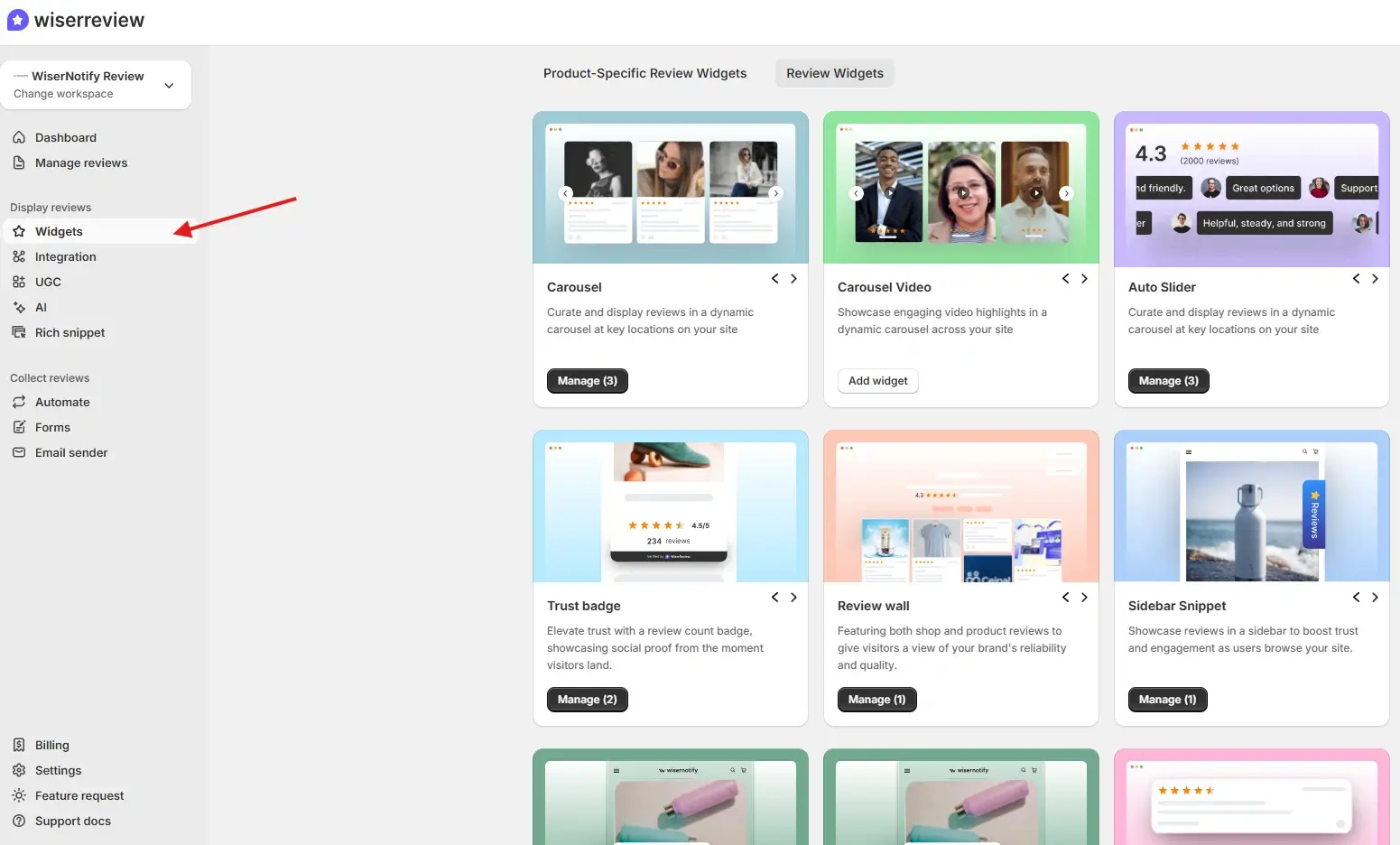Image resolution: width=1400 pixels, height=845 pixels.
Task: Select the UGC sidebar item
Action: coord(49,282)
